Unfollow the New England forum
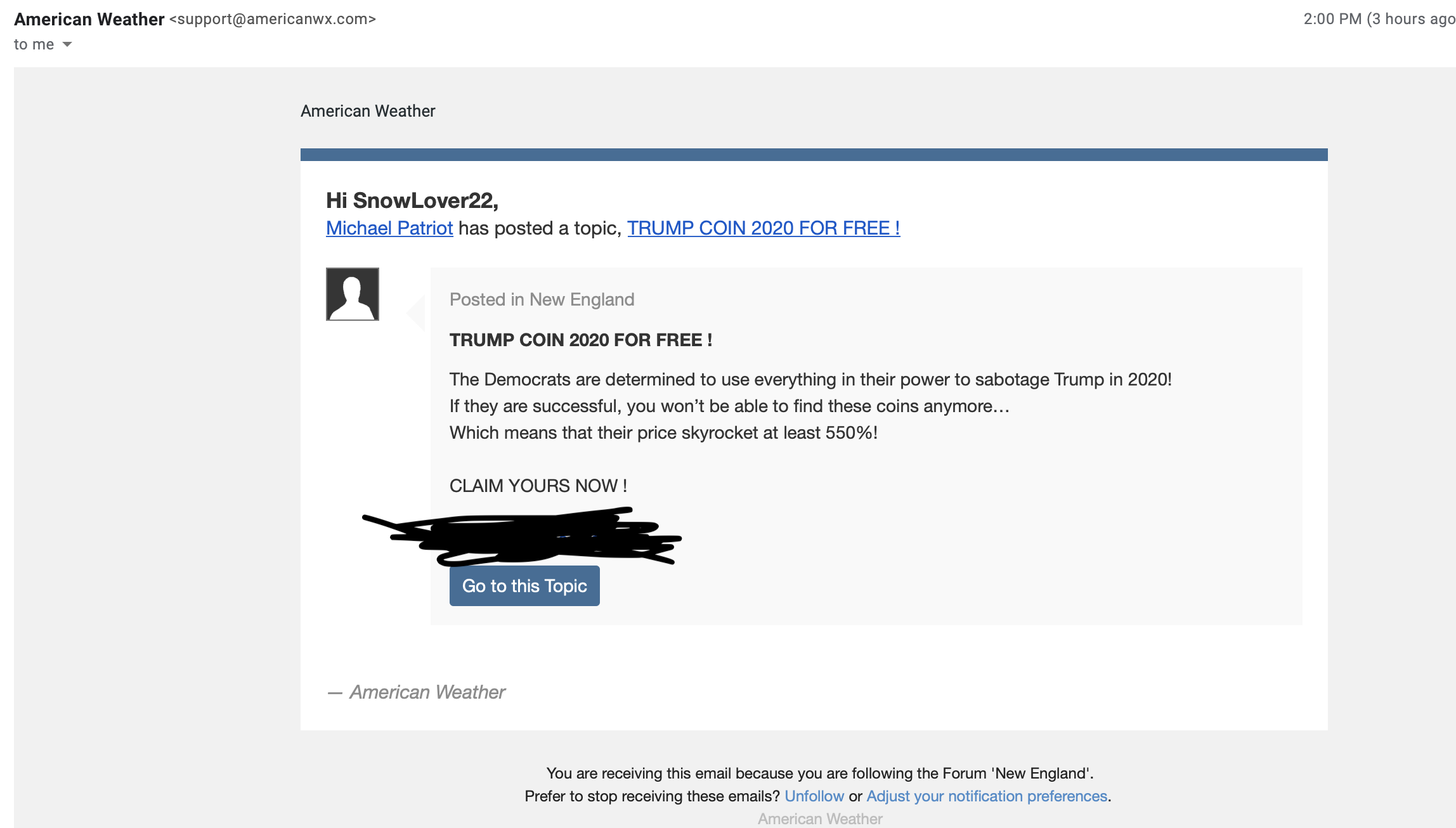Viewport: 1456px width, 828px height. pyautogui.click(x=814, y=796)
